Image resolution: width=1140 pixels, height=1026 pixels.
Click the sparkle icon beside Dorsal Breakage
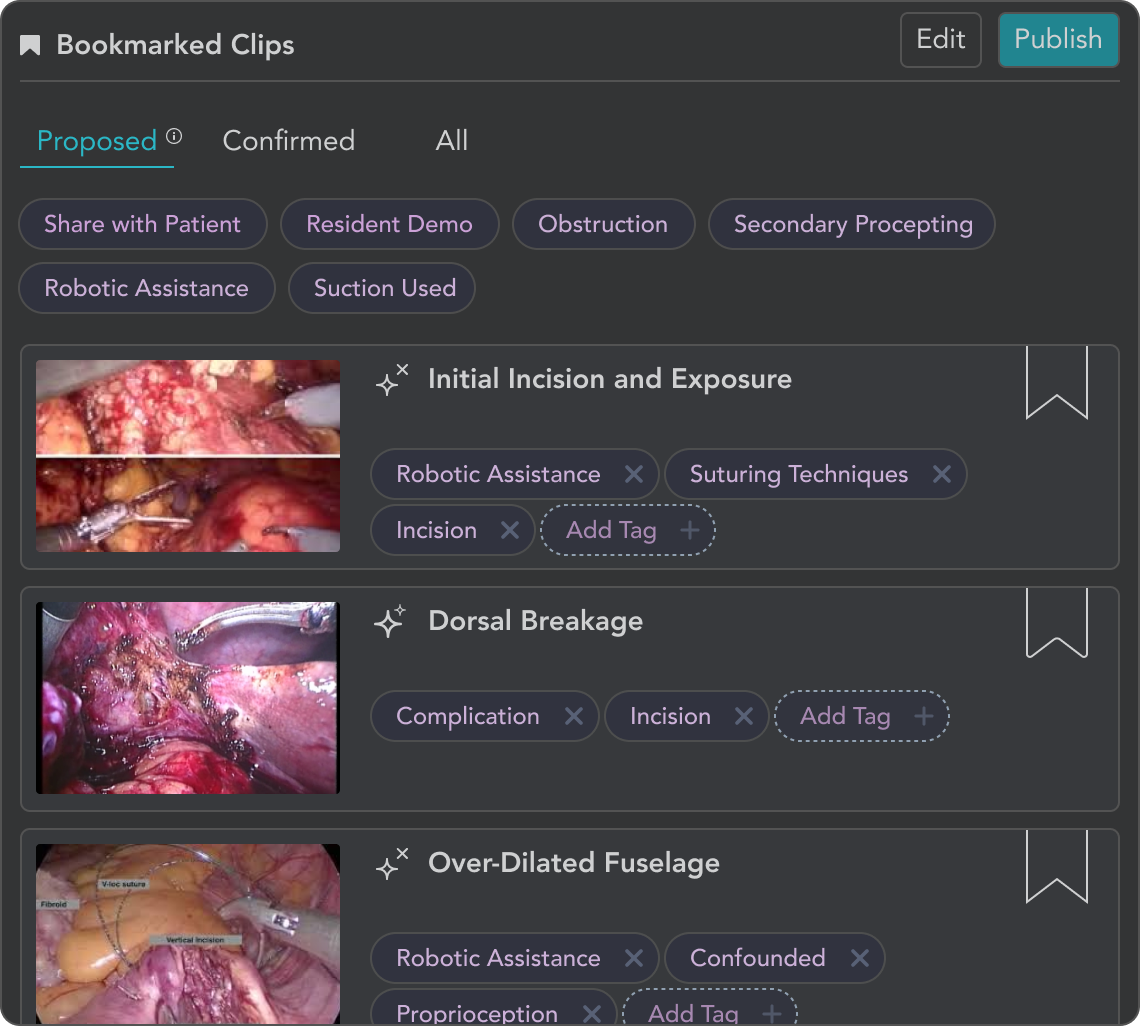[x=390, y=622]
